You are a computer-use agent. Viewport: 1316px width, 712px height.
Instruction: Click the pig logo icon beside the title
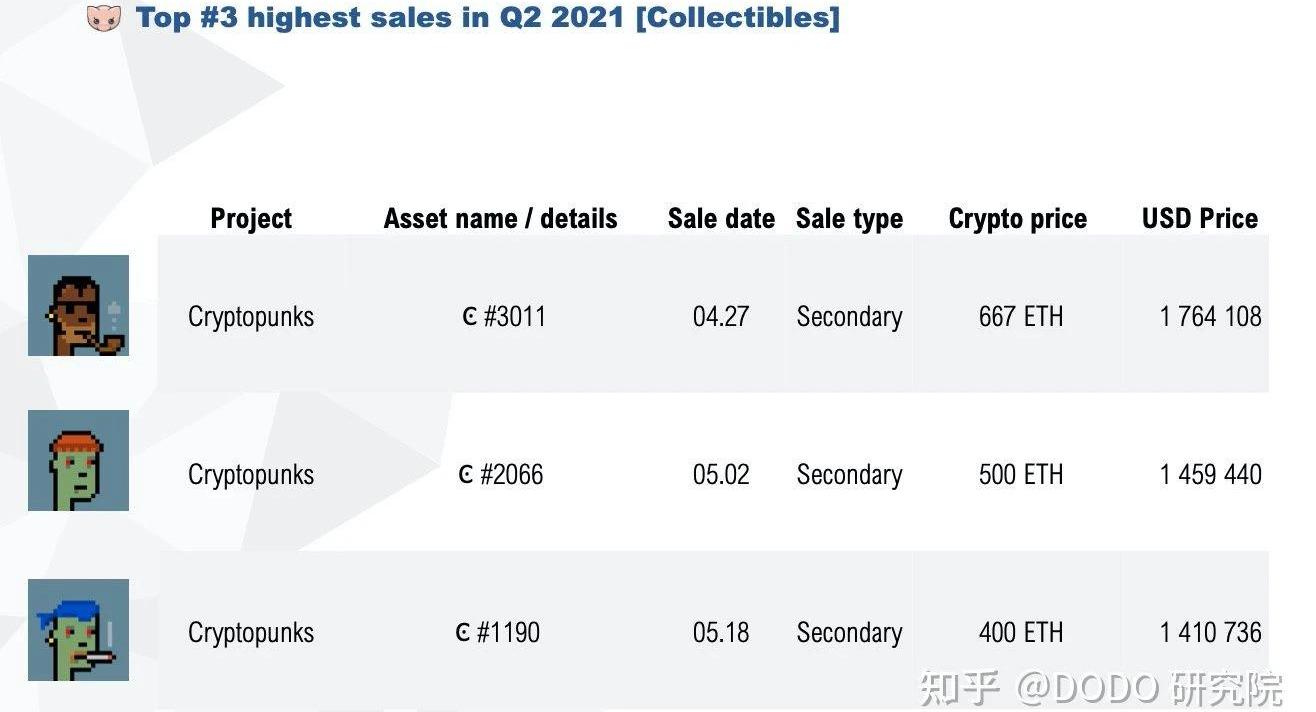point(104,18)
